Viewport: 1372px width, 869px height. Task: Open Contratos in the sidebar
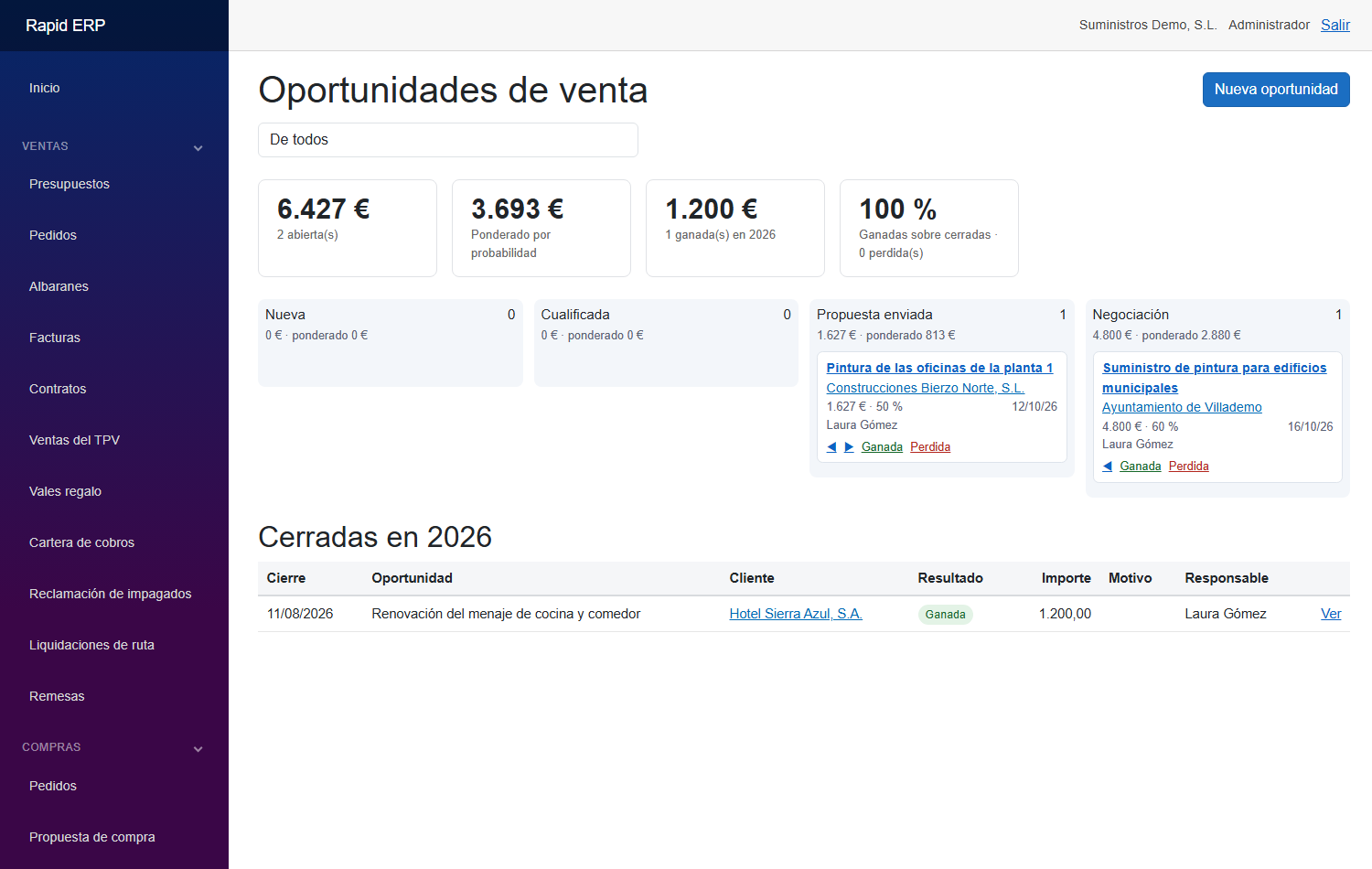point(58,389)
